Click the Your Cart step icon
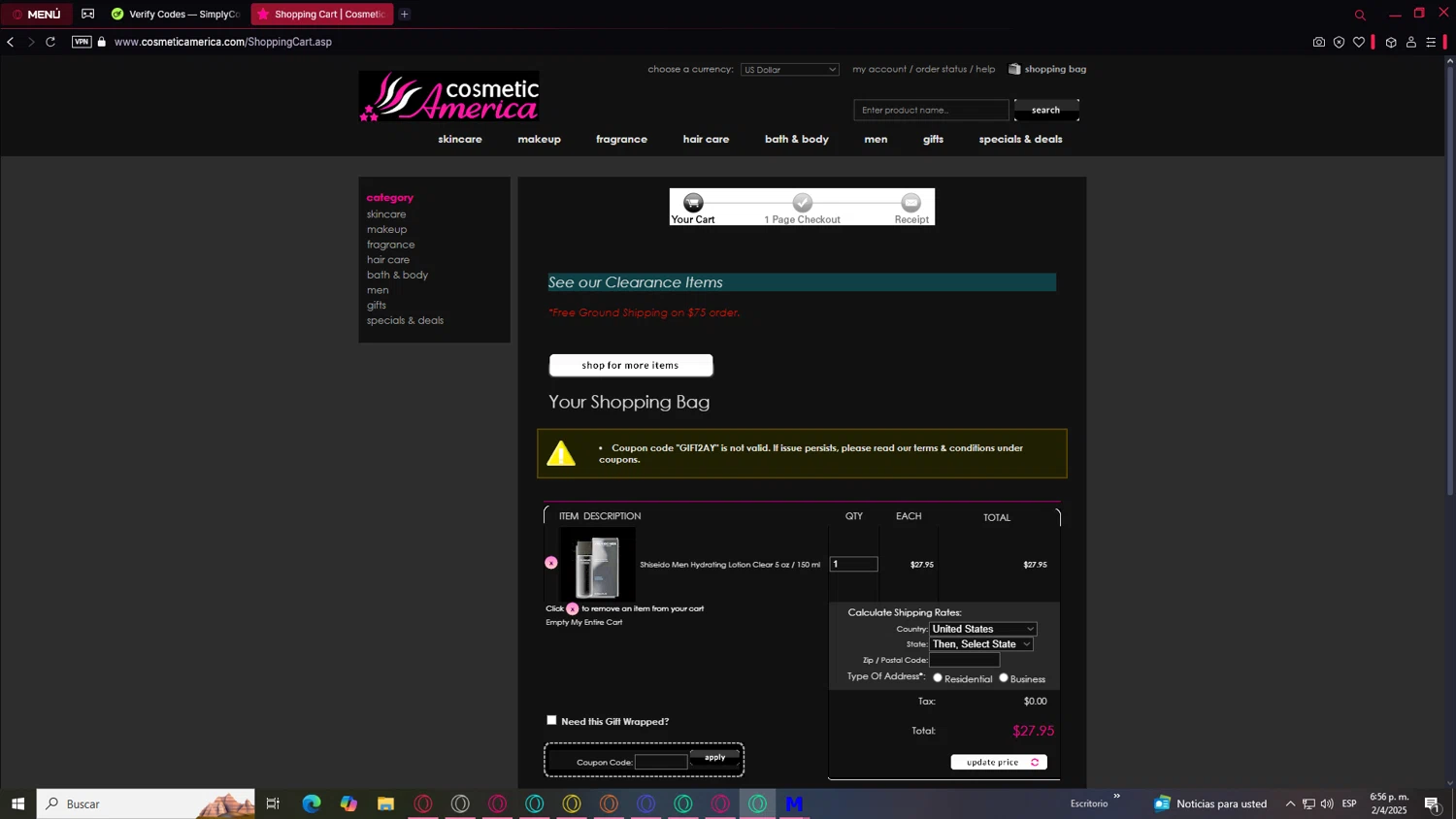The image size is (1456, 819). pyautogui.click(x=693, y=203)
